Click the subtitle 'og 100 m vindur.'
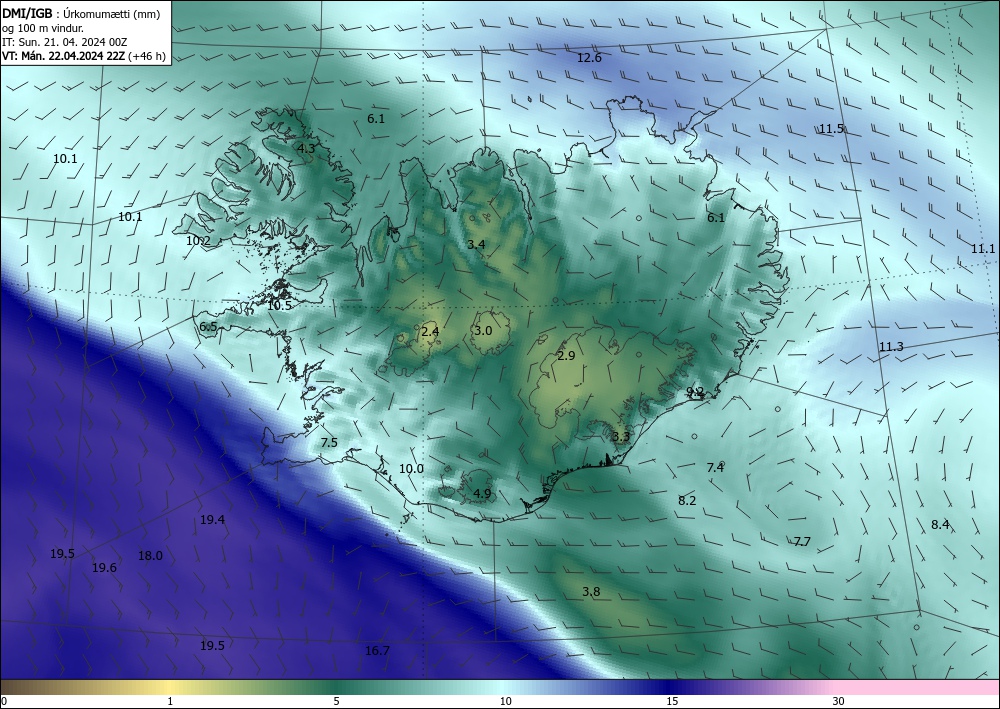The height and width of the screenshot is (709, 1000). (43, 28)
